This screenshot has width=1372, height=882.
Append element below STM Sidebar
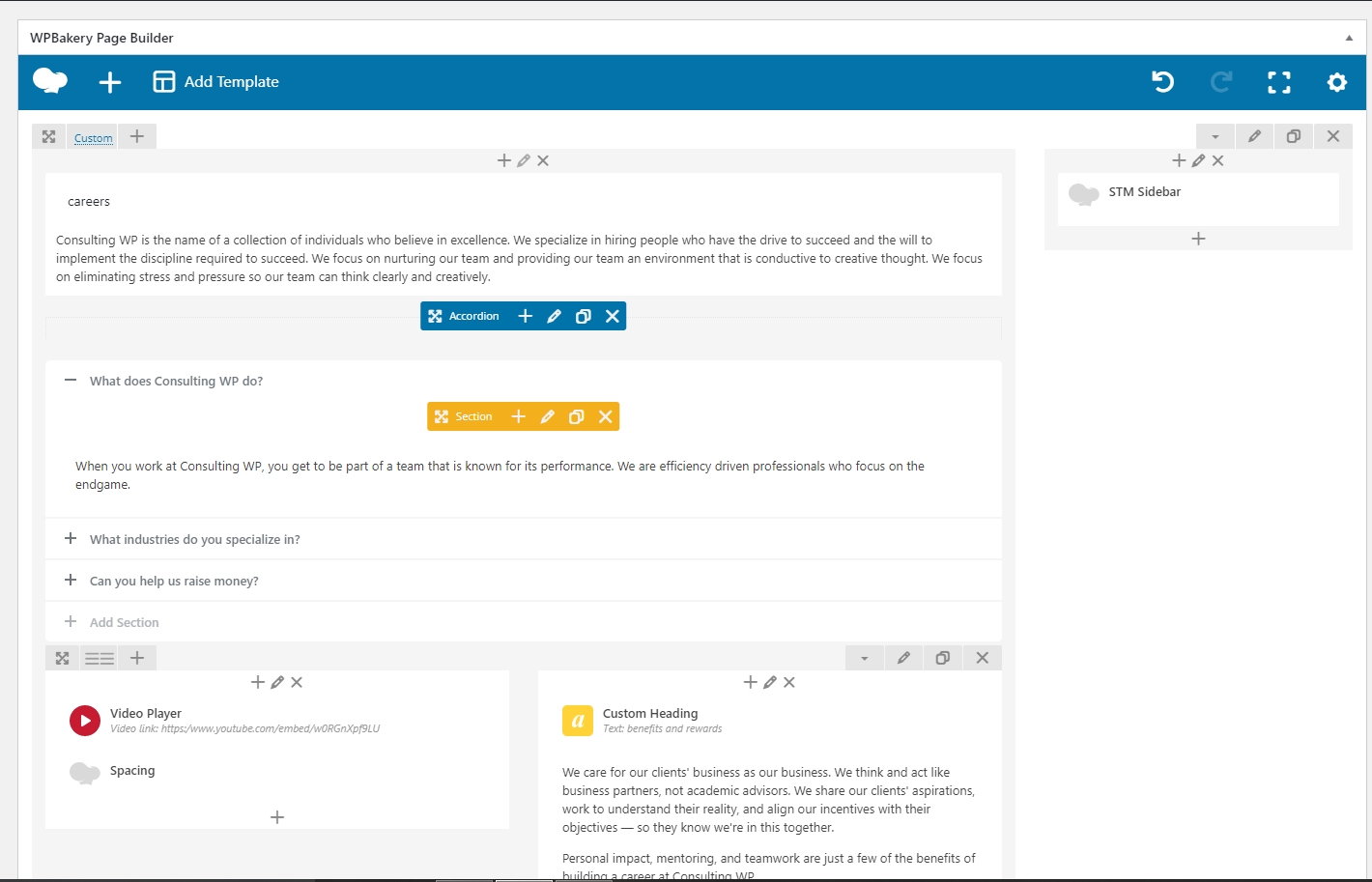(1198, 239)
